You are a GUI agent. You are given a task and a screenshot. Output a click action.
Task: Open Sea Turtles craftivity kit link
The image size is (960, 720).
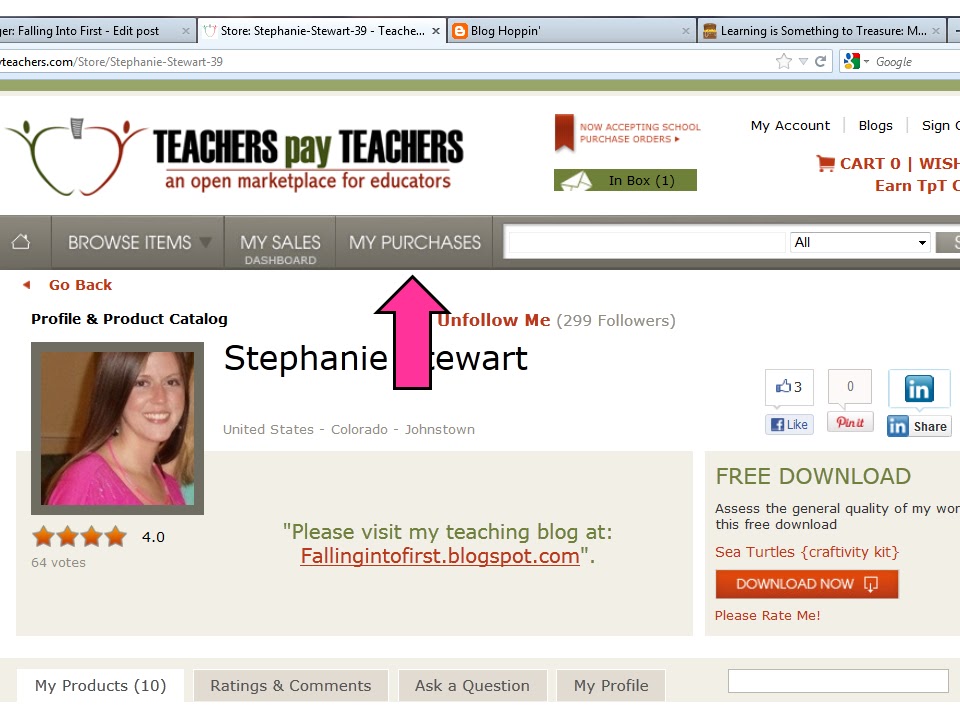coord(807,552)
